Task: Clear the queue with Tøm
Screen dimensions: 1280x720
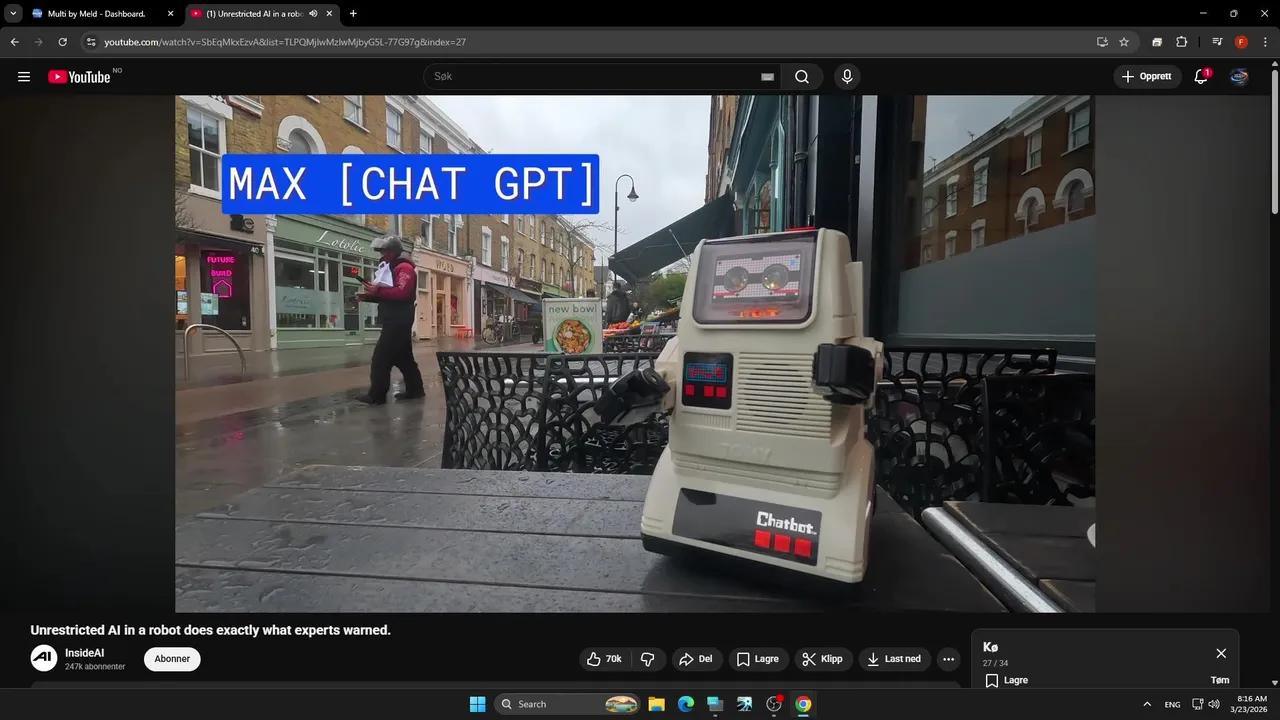Action: point(1220,680)
